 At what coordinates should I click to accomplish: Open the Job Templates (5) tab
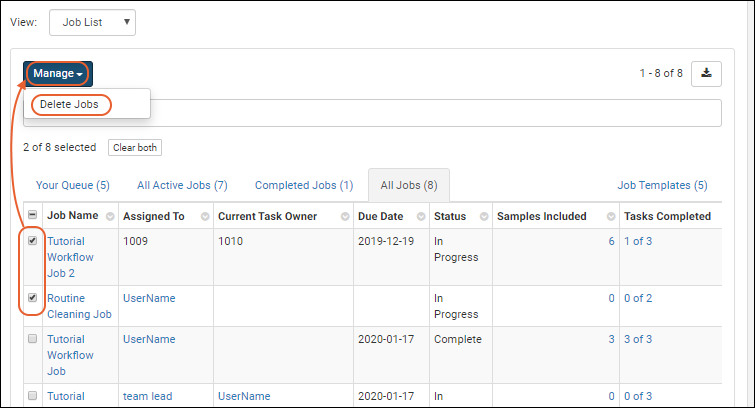coord(662,185)
